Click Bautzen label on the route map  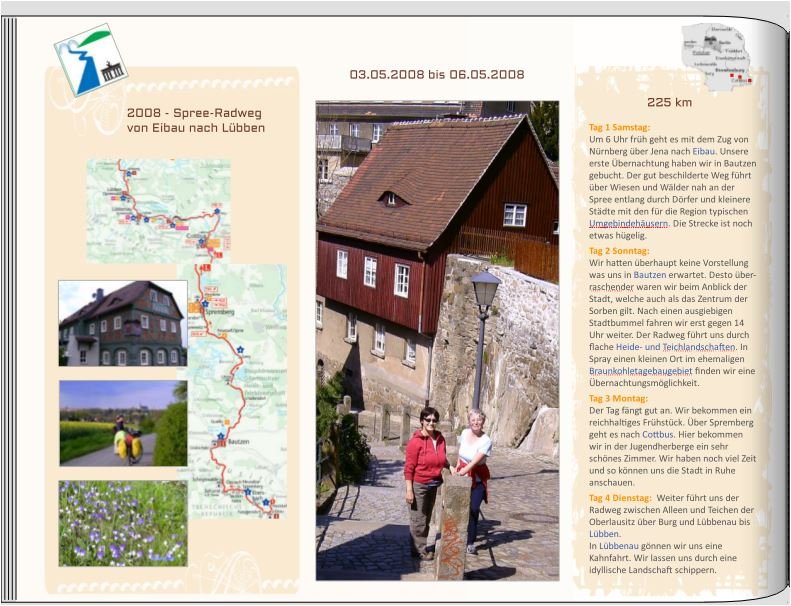pos(238,442)
